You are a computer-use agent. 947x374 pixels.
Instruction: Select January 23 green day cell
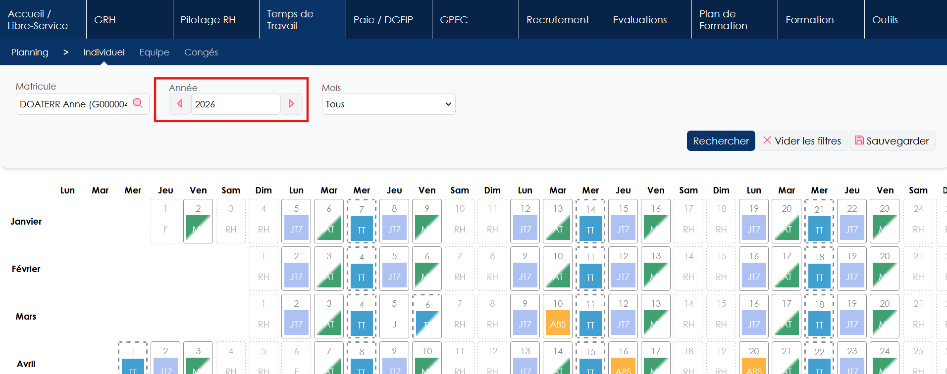click(885, 221)
